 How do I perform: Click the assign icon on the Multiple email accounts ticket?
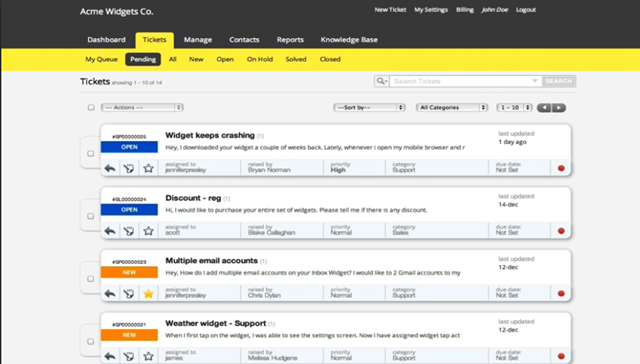click(129, 293)
